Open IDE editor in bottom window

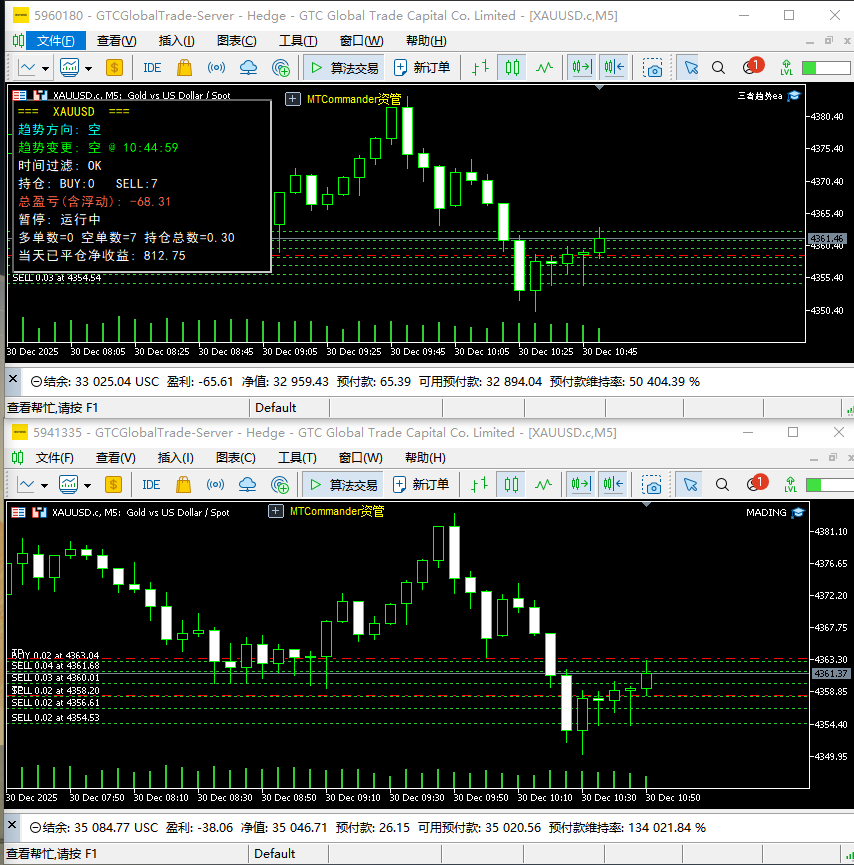pyautogui.click(x=151, y=485)
